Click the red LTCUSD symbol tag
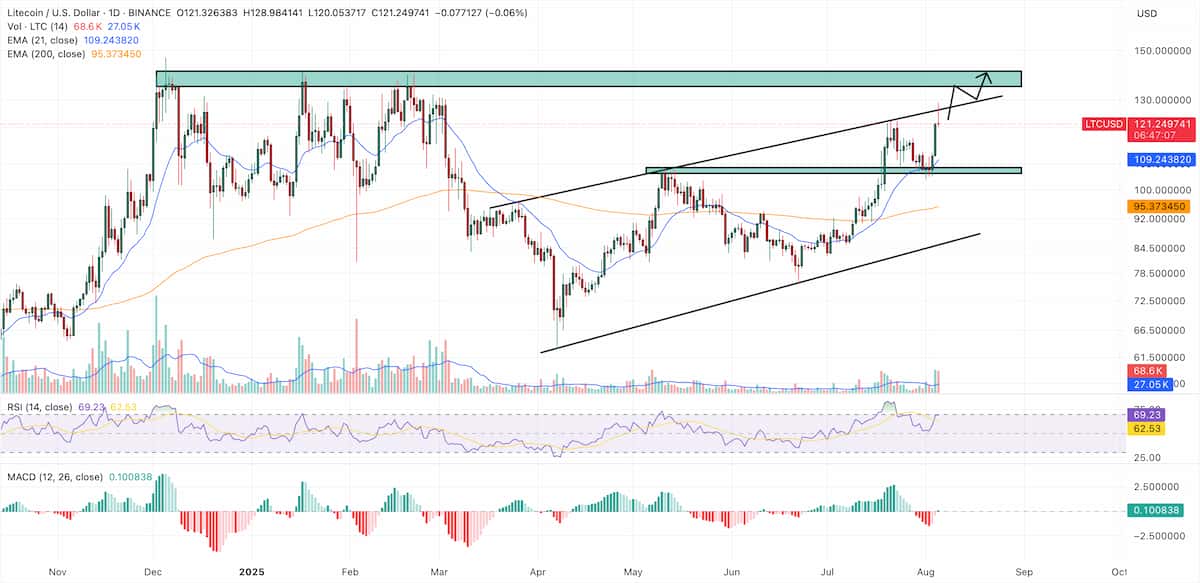This screenshot has width=1200, height=583. pos(1104,124)
